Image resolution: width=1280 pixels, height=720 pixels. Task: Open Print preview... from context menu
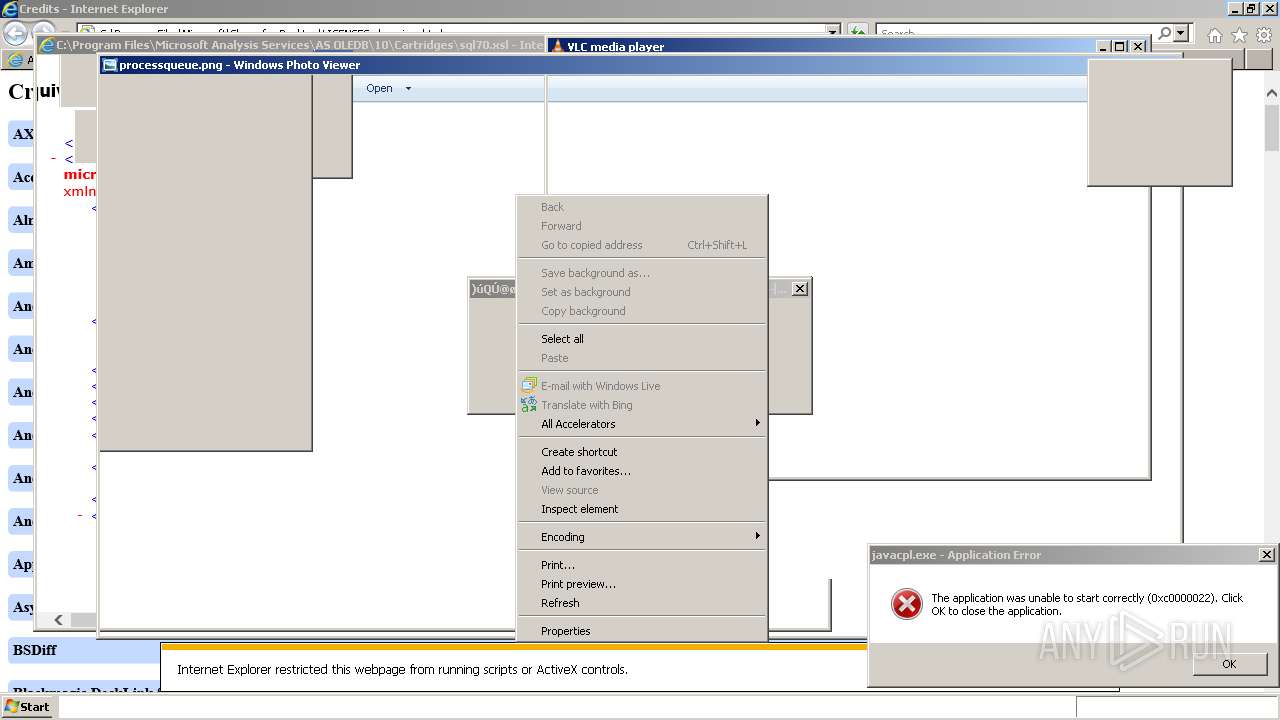641,584
